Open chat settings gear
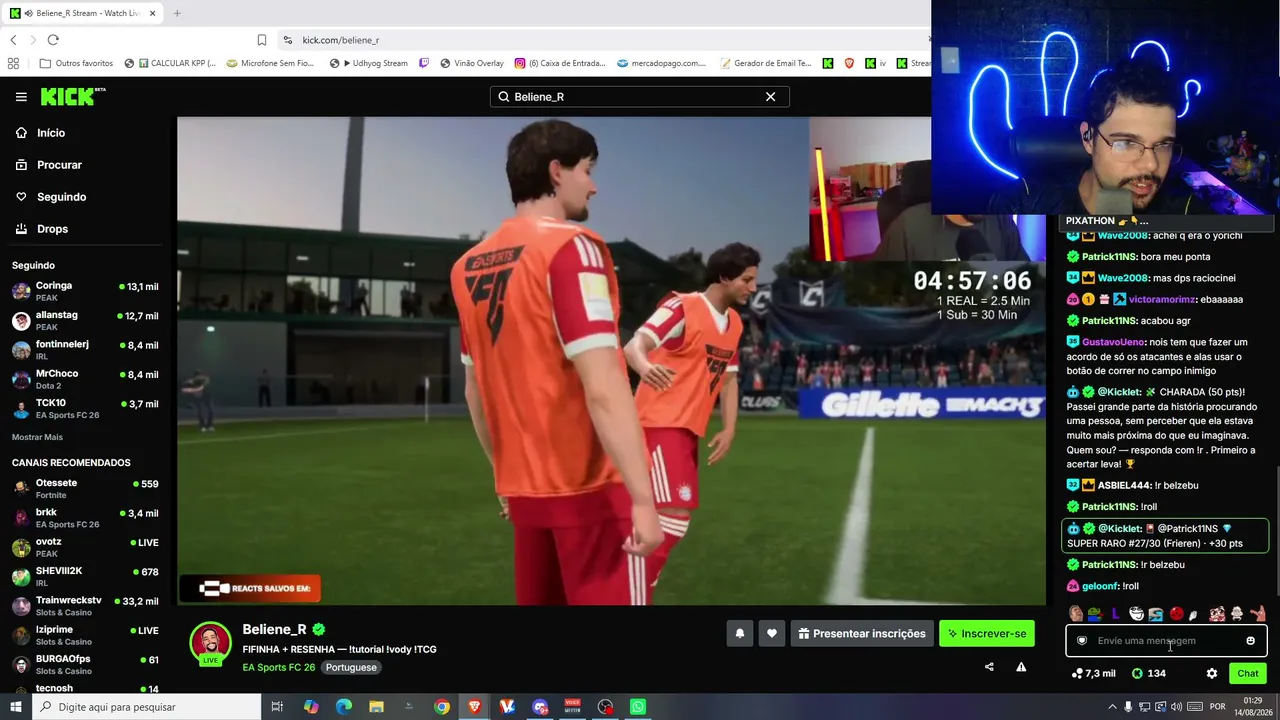The width and height of the screenshot is (1280, 720). click(1212, 673)
